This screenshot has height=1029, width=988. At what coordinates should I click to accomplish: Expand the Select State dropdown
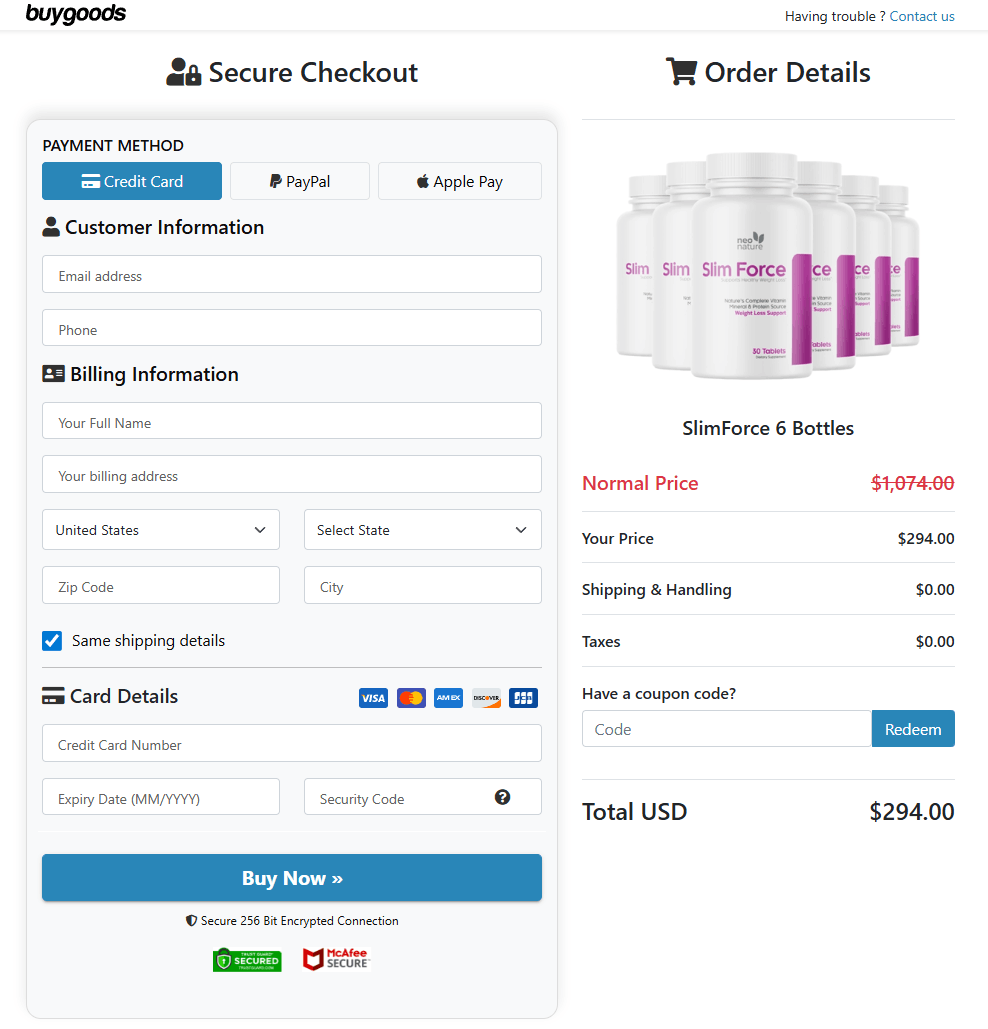tap(422, 529)
